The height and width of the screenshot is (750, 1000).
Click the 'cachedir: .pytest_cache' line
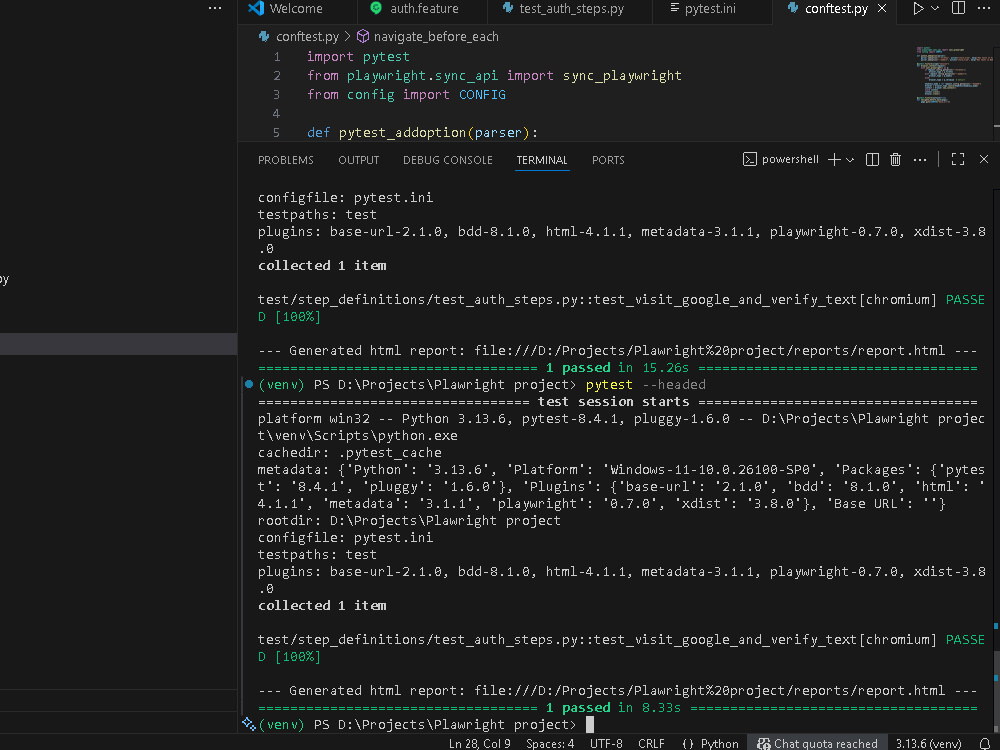coord(349,453)
